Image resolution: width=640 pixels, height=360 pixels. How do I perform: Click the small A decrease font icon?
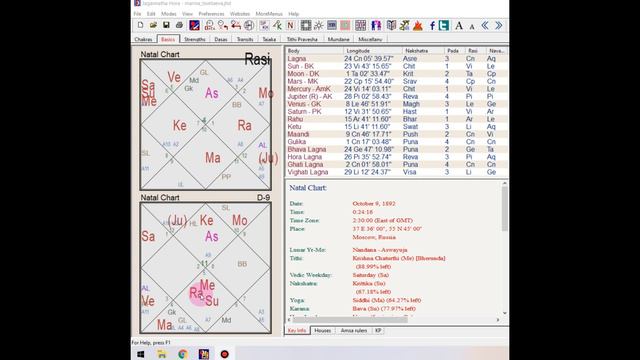click(472, 27)
